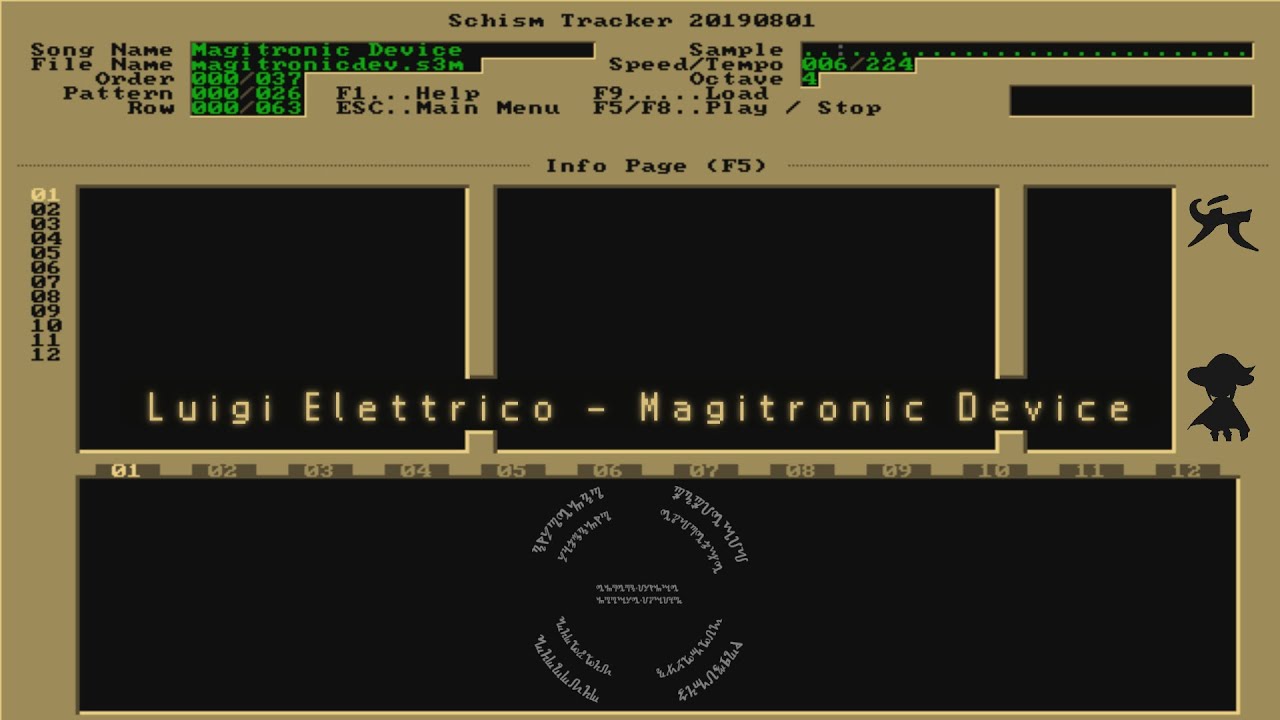The image size is (1280, 720).
Task: Select channel 05 in the vertical channel list
Action: pyautogui.click(x=46, y=253)
